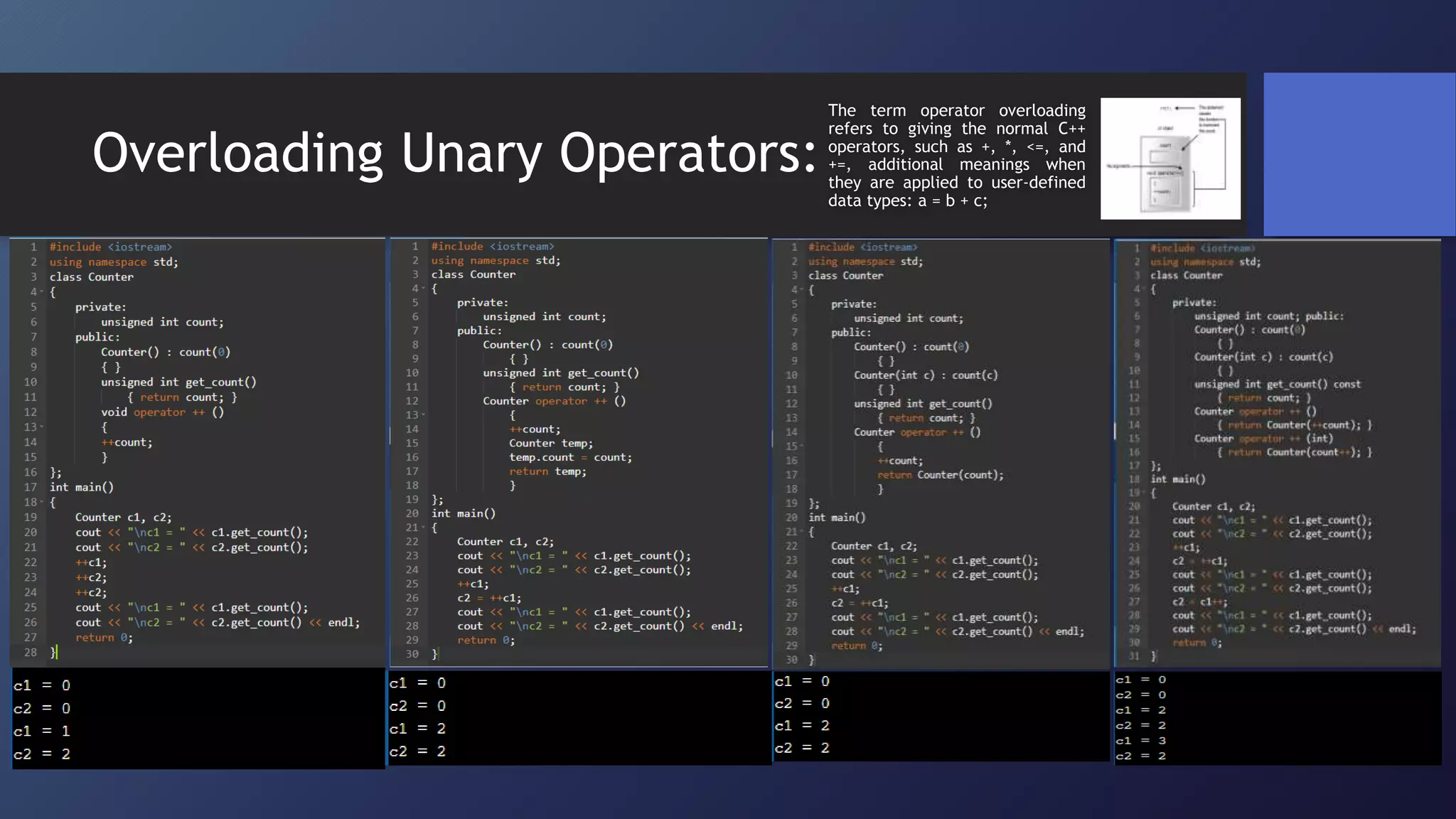Collapse line 21 main fold in second code panel
This screenshot has width=1456, height=819.
pyautogui.click(x=424, y=528)
